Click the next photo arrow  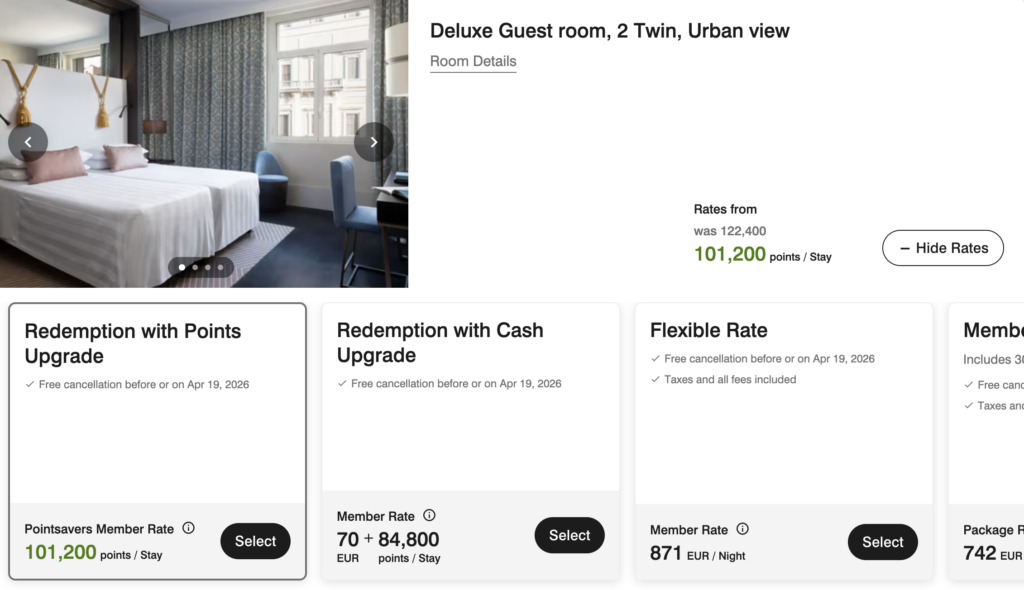374,142
